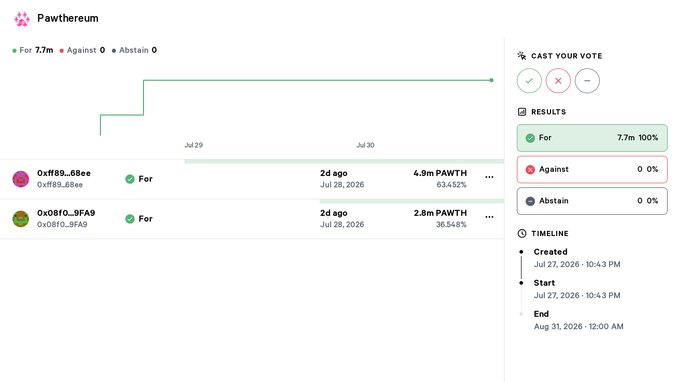This screenshot has height=382, width=680.
Task: Toggle the Abstain series in chart legend
Action: (134, 50)
